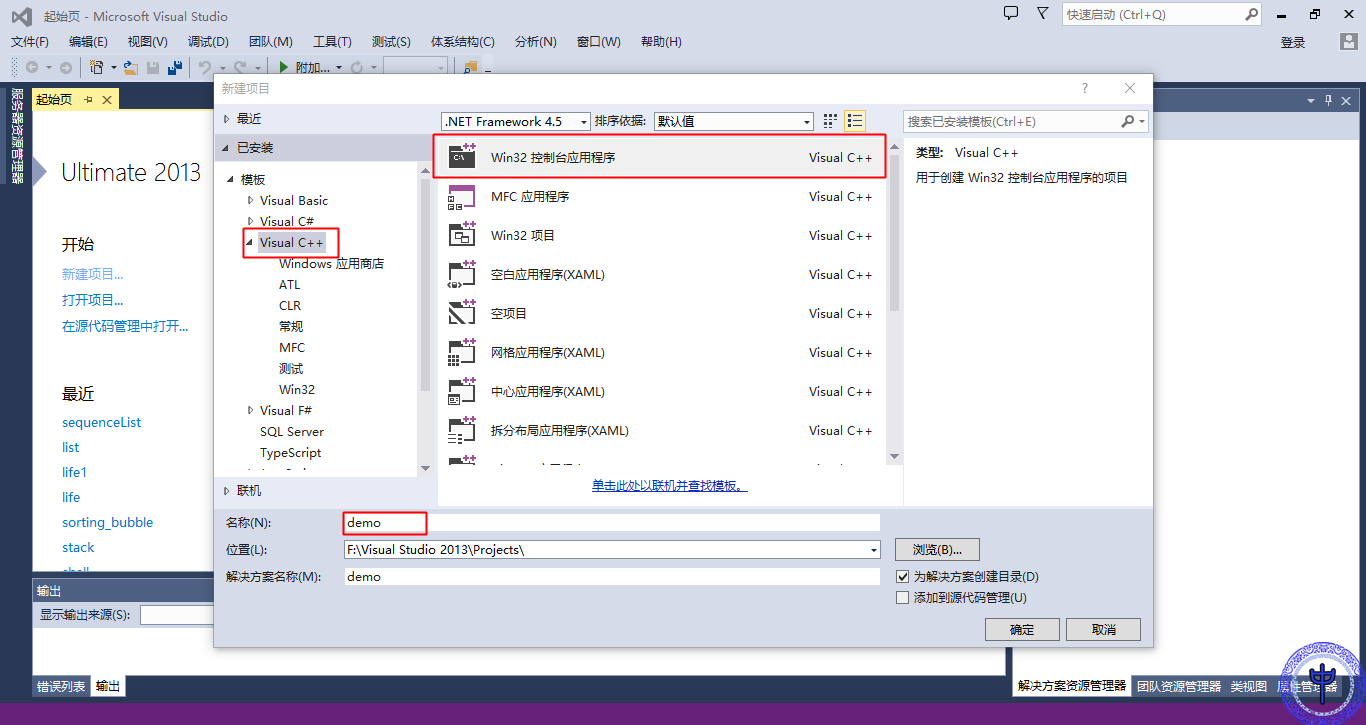Click the 浏览(B) button
Screen dimensions: 1366x725
pos(937,549)
